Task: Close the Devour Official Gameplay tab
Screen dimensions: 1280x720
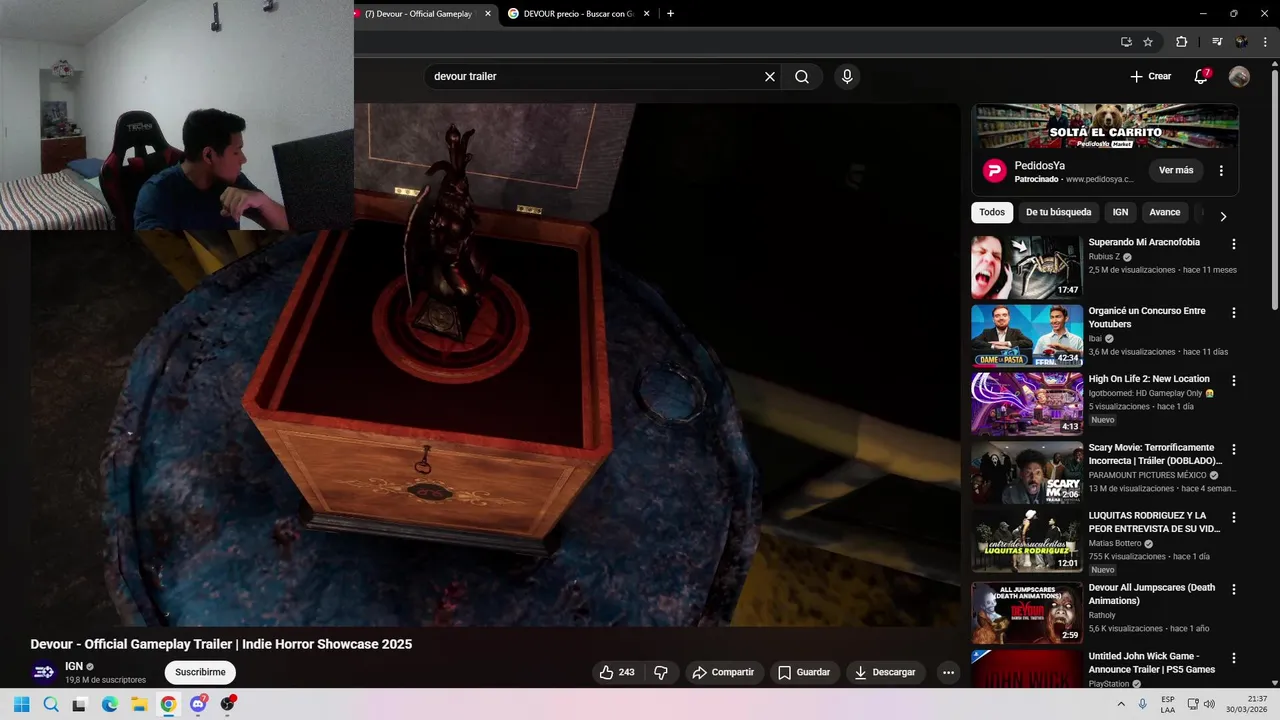Action: (x=488, y=14)
